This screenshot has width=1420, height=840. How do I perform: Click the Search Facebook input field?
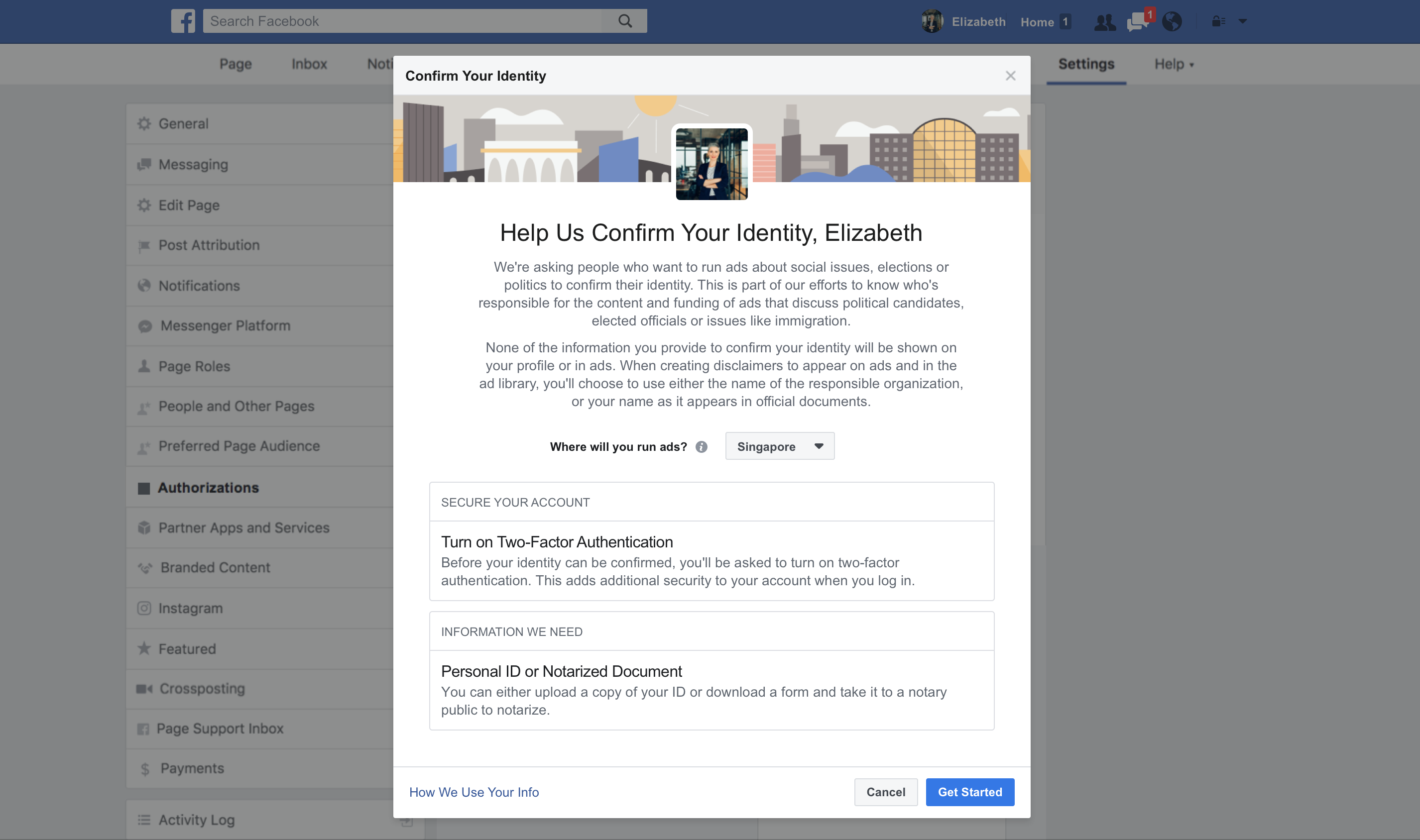(x=402, y=21)
